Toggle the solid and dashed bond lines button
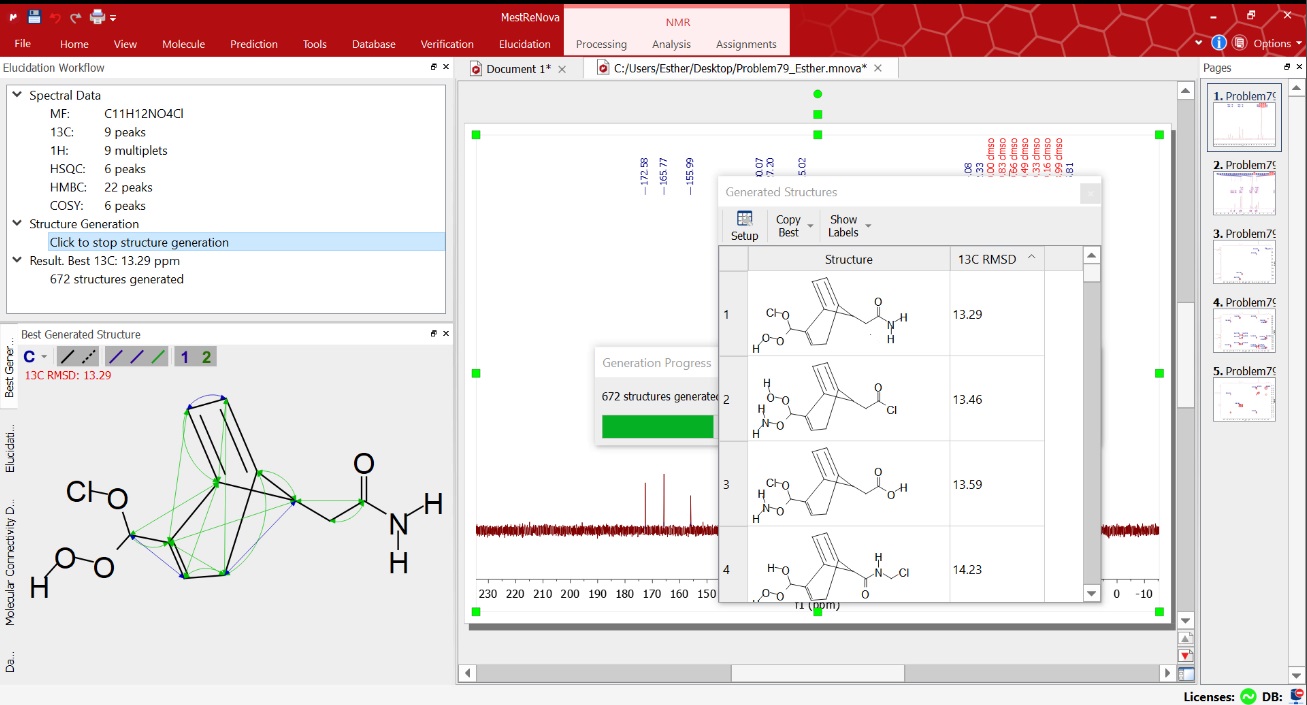The image size is (1307, 705). pos(78,357)
